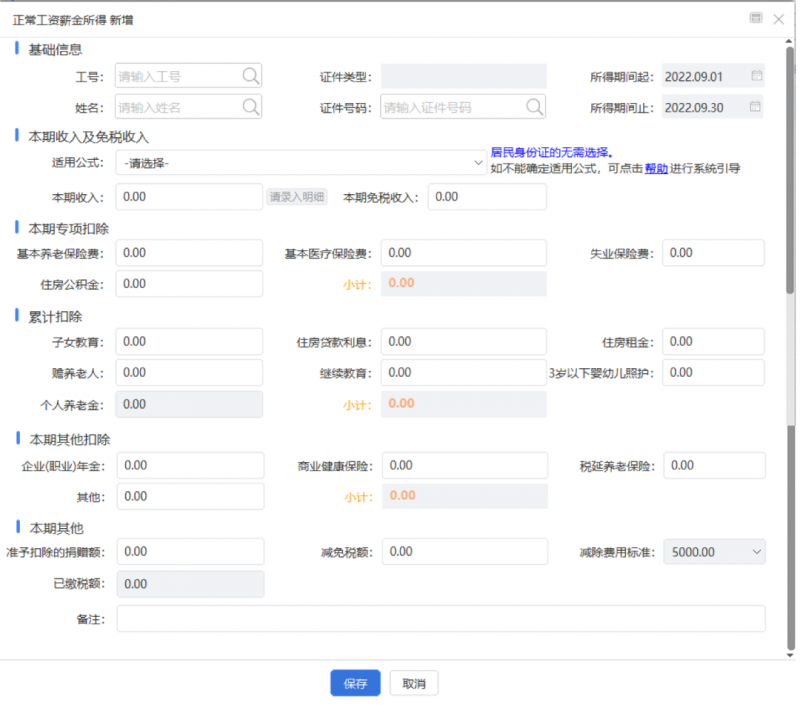
Task: Open calendar icon for 所得期间起
Action: tap(756, 76)
